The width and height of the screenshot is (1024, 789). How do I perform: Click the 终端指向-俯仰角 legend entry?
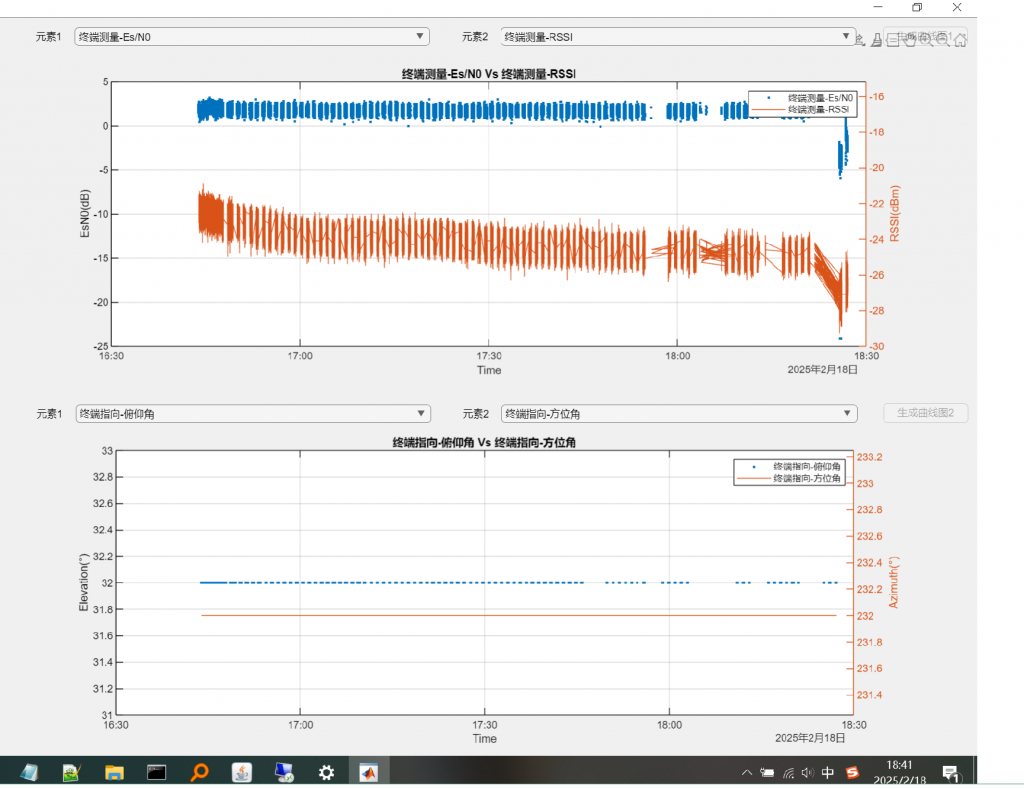point(789,466)
